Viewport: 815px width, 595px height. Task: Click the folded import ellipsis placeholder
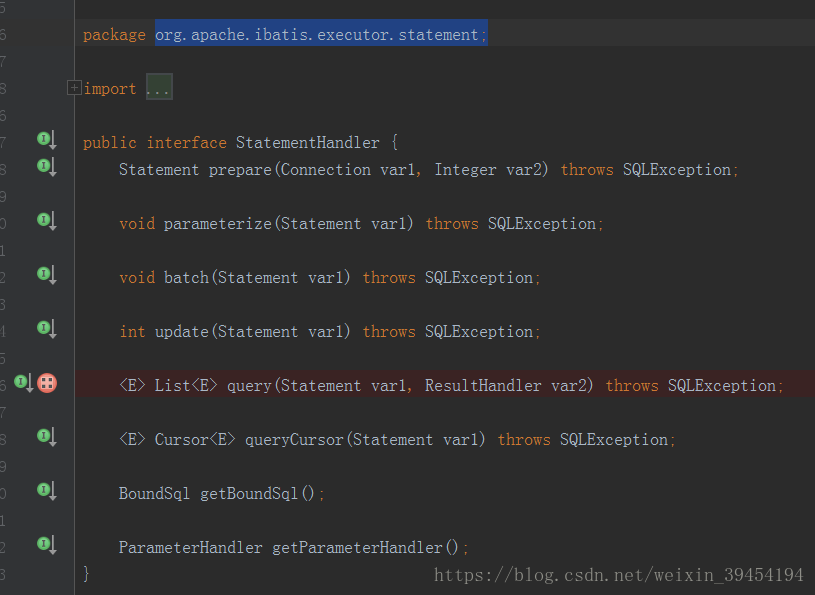159,87
